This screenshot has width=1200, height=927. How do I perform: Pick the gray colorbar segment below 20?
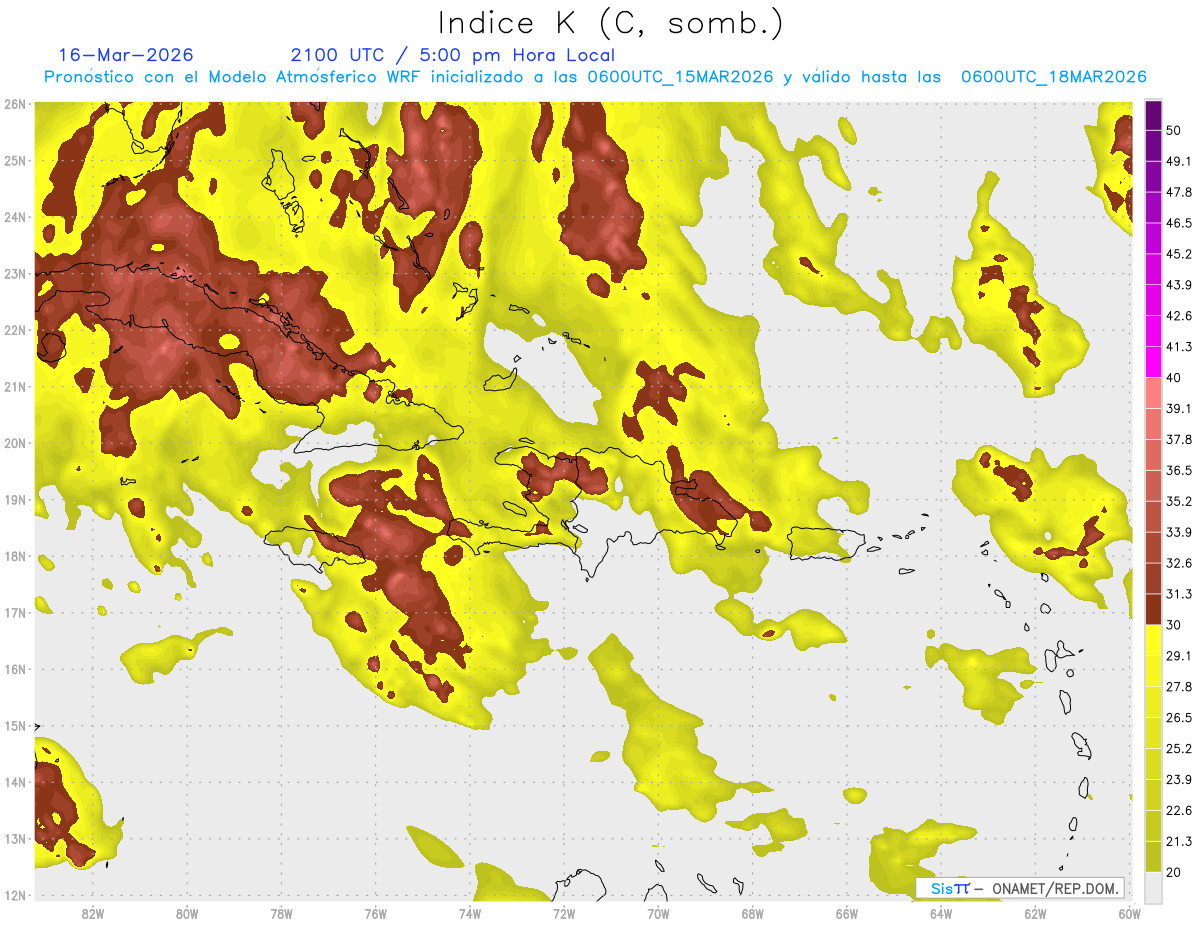click(x=1153, y=886)
